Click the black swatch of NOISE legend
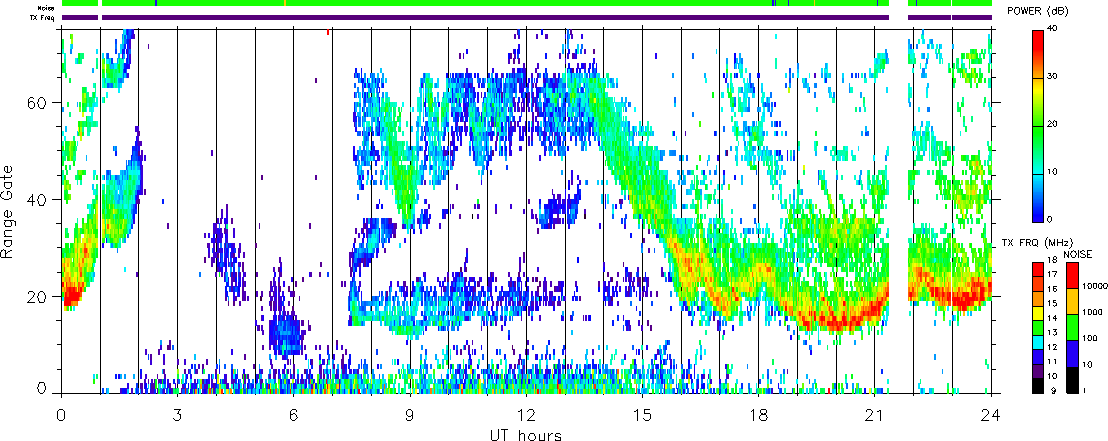 1072,380
